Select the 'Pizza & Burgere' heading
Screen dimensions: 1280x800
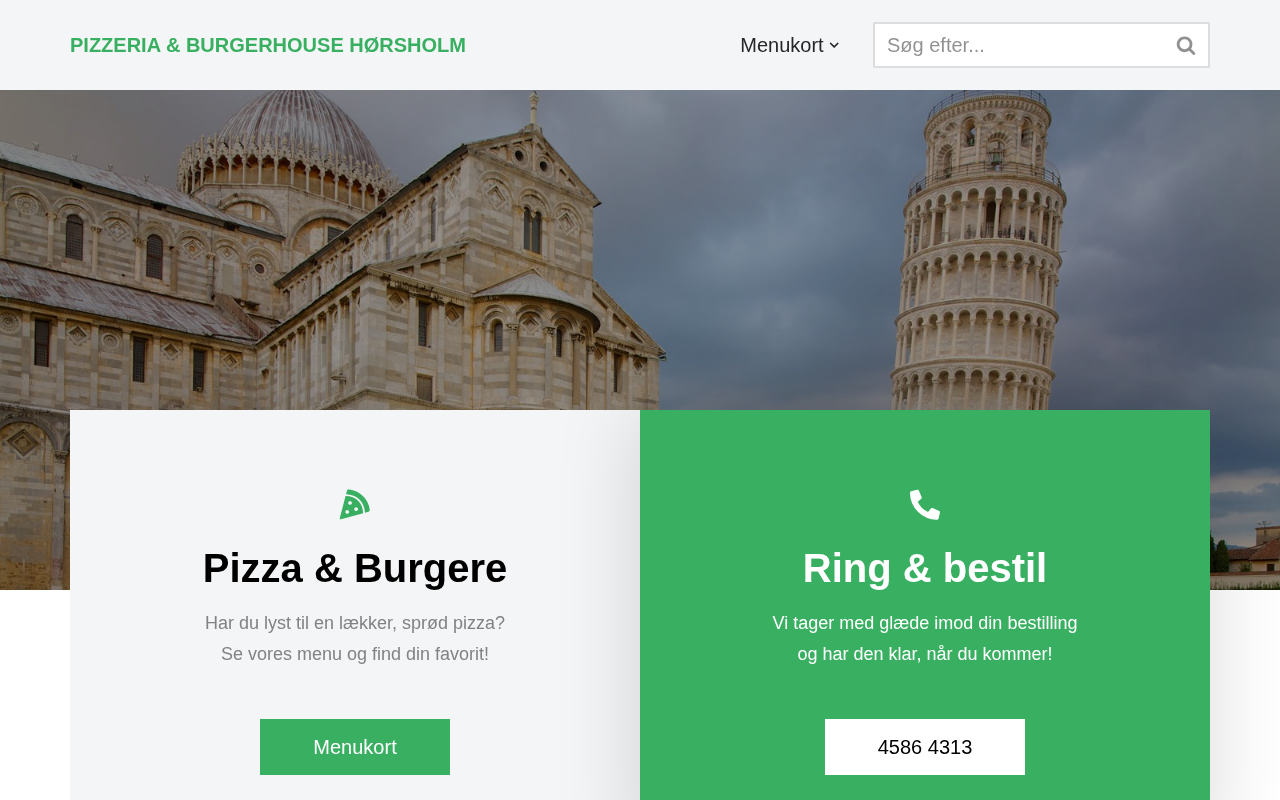pos(355,568)
